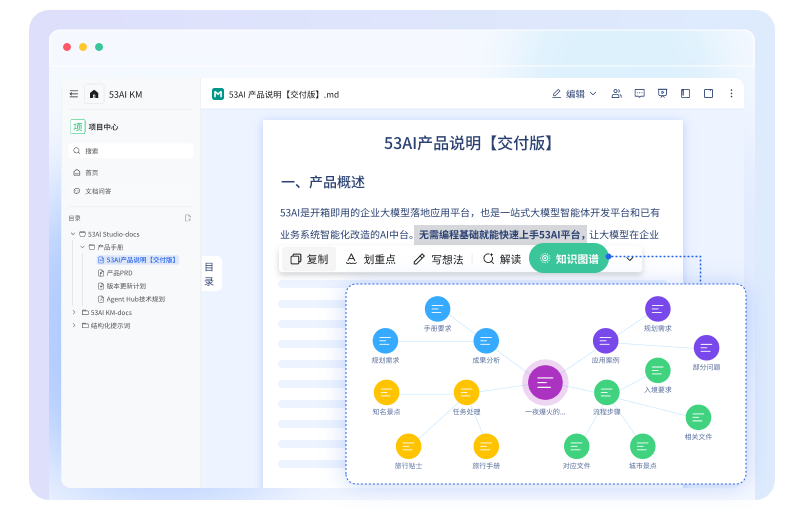Click 写想法 to add a note
This screenshot has height=520, width=805.
tap(438, 259)
